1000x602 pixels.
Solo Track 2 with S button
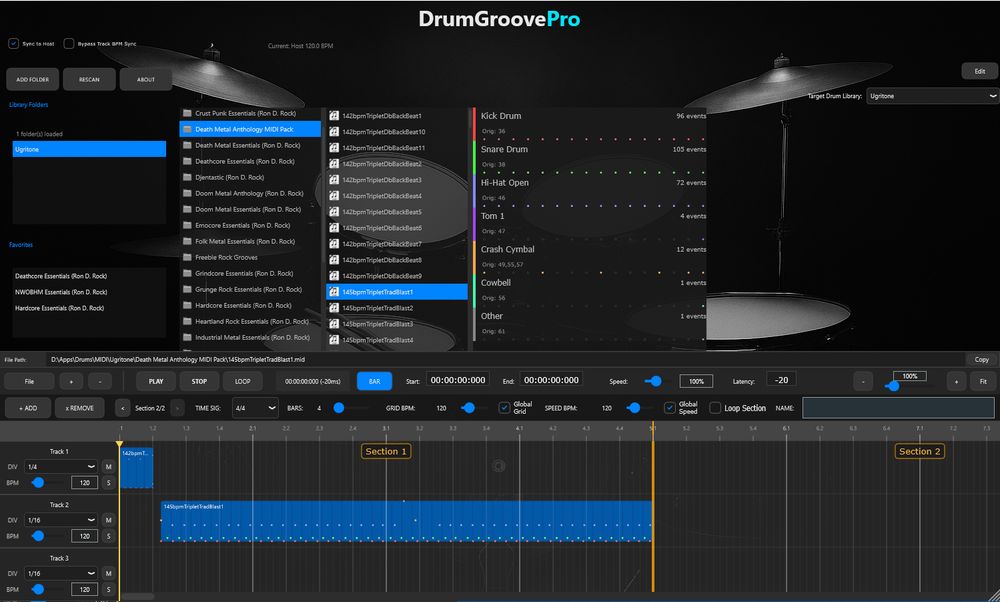(x=107, y=536)
